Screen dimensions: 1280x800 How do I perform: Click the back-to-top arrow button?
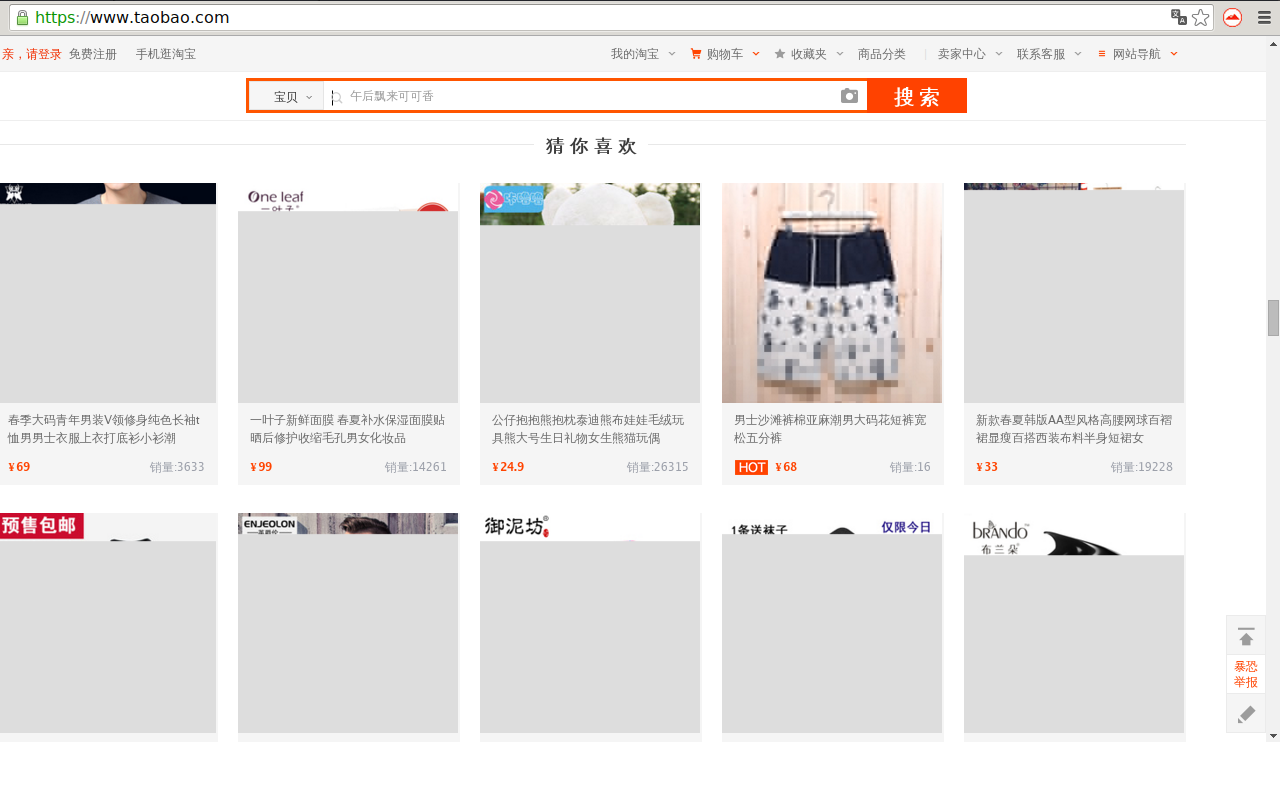[x=1246, y=636]
